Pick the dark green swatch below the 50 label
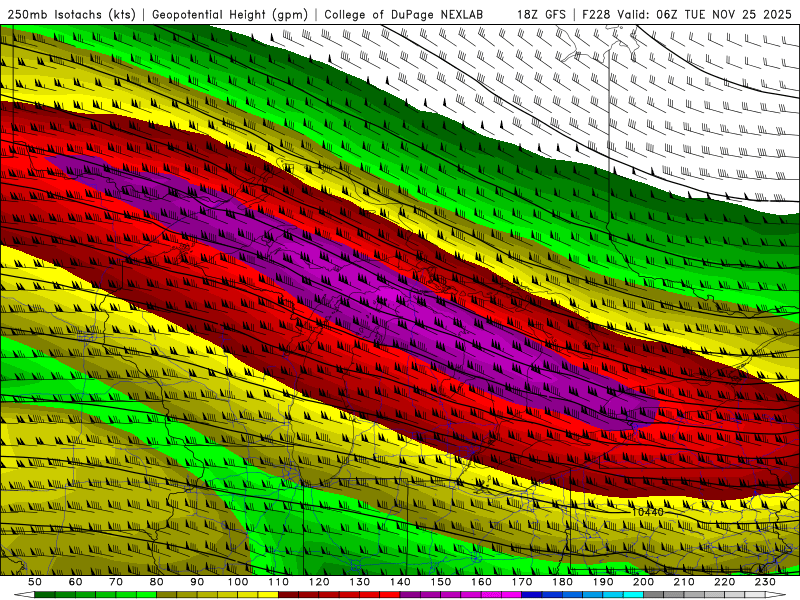This screenshot has height=600, width=800. (x=45, y=595)
